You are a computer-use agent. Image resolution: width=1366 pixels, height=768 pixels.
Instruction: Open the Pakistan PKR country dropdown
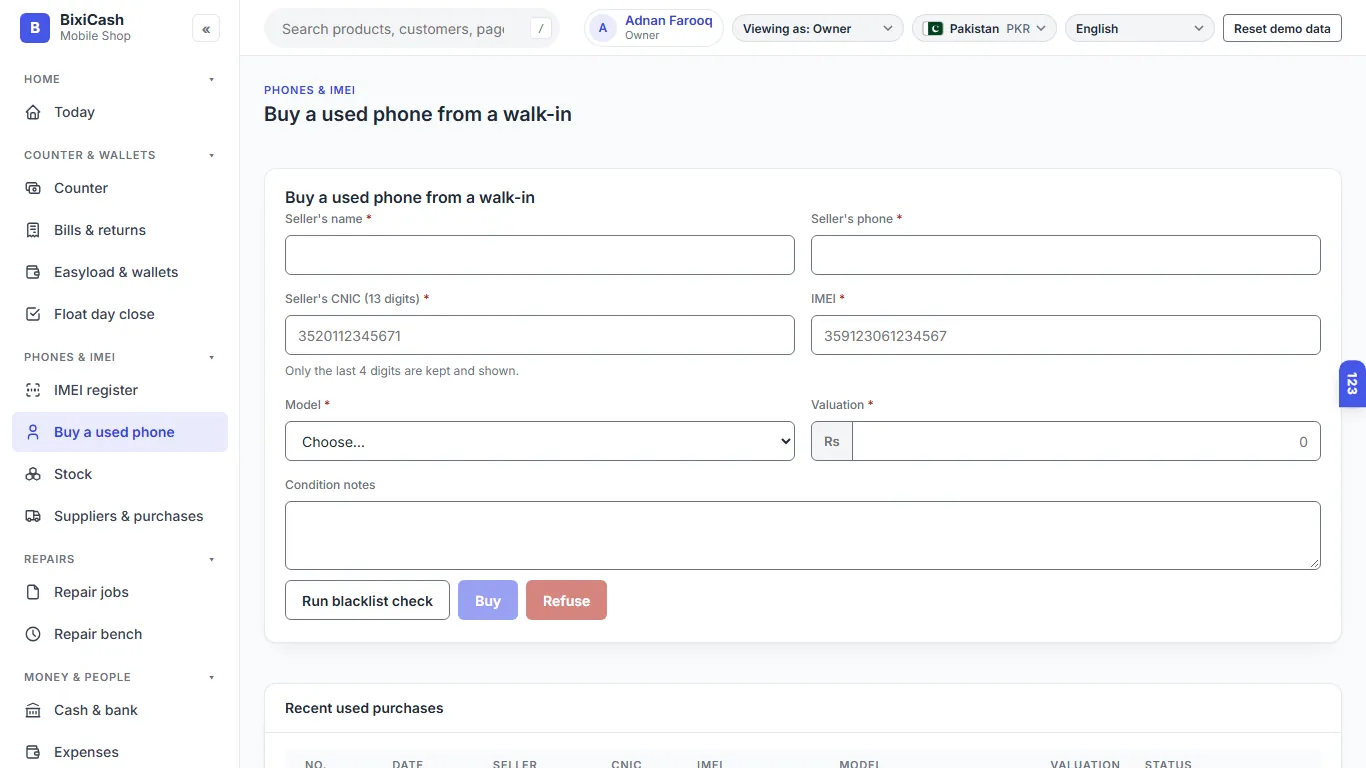(985, 29)
